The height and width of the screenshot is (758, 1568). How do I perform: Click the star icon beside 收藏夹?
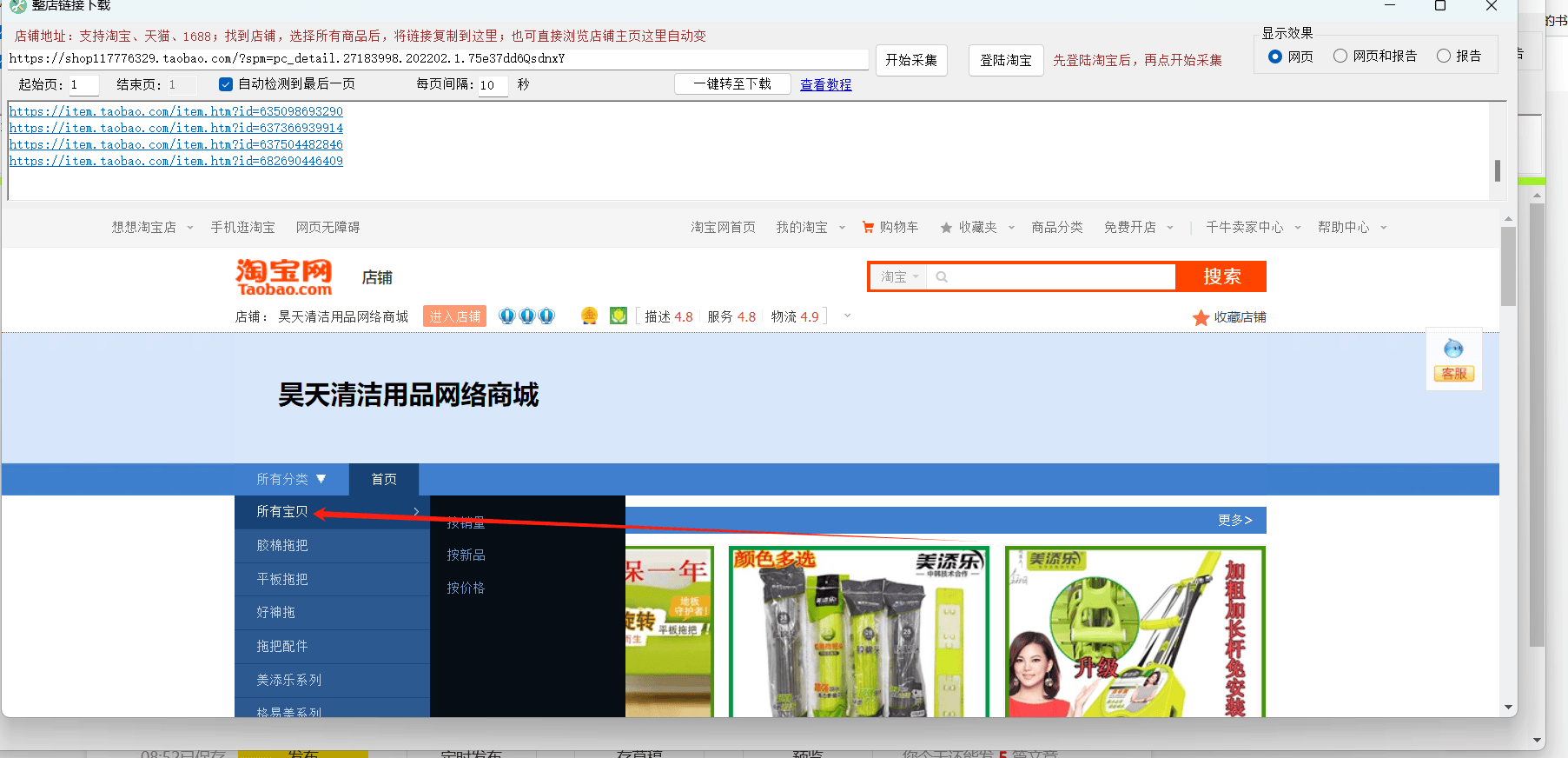946,228
